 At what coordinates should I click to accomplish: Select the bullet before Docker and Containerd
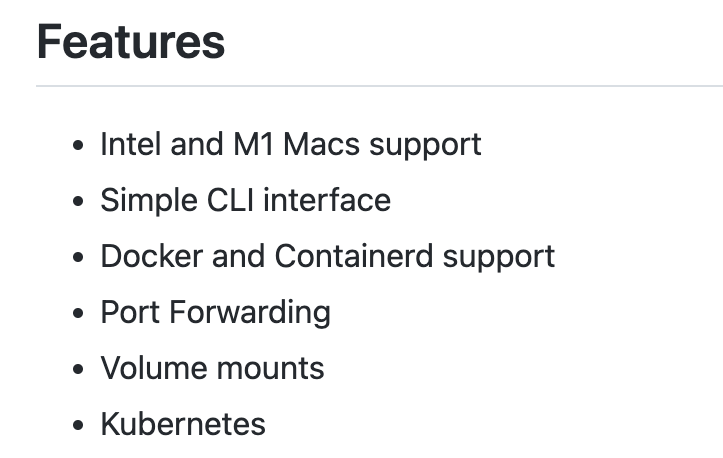click(x=79, y=258)
